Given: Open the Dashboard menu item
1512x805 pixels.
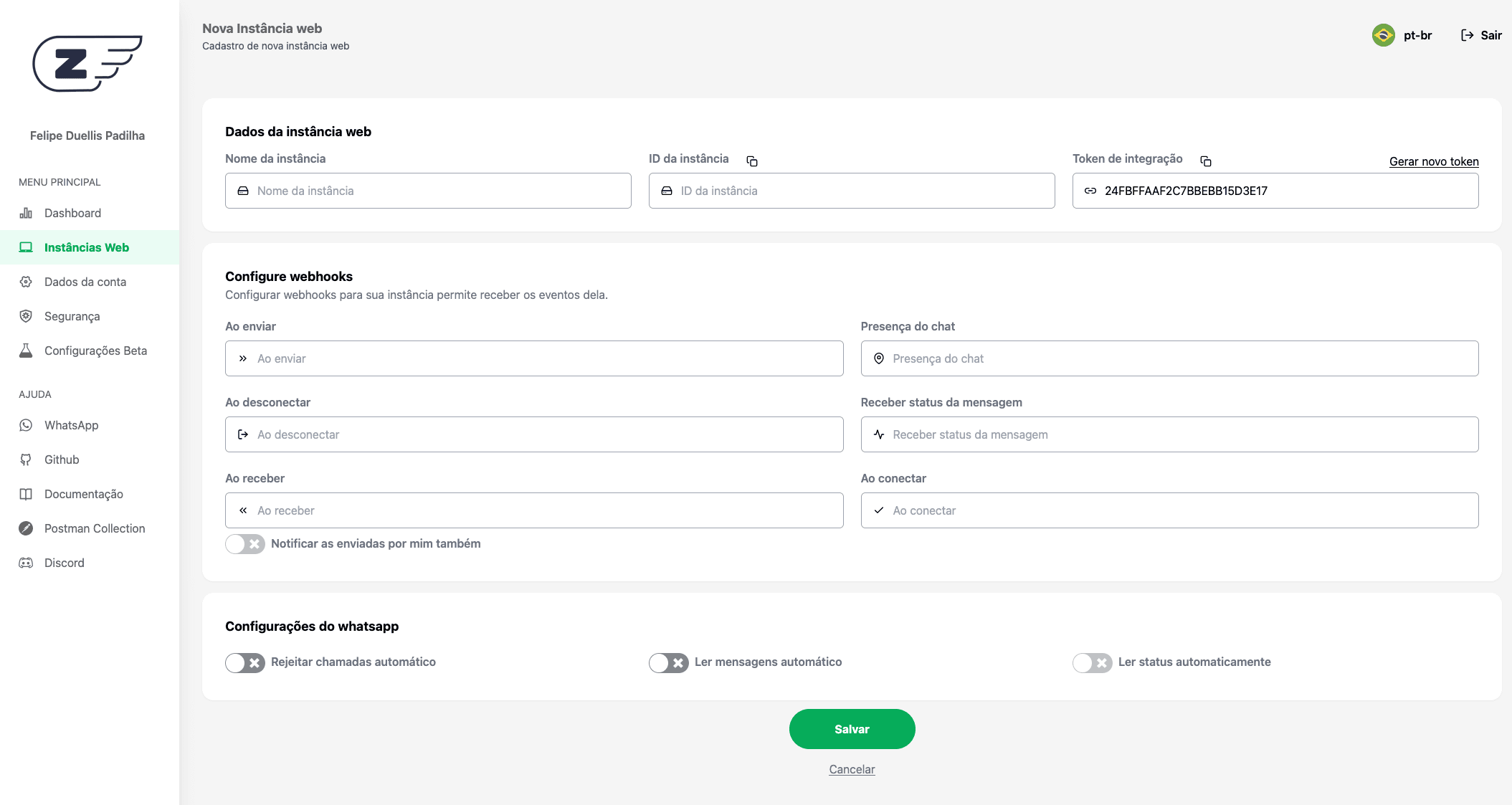Looking at the screenshot, I should 90,213.
